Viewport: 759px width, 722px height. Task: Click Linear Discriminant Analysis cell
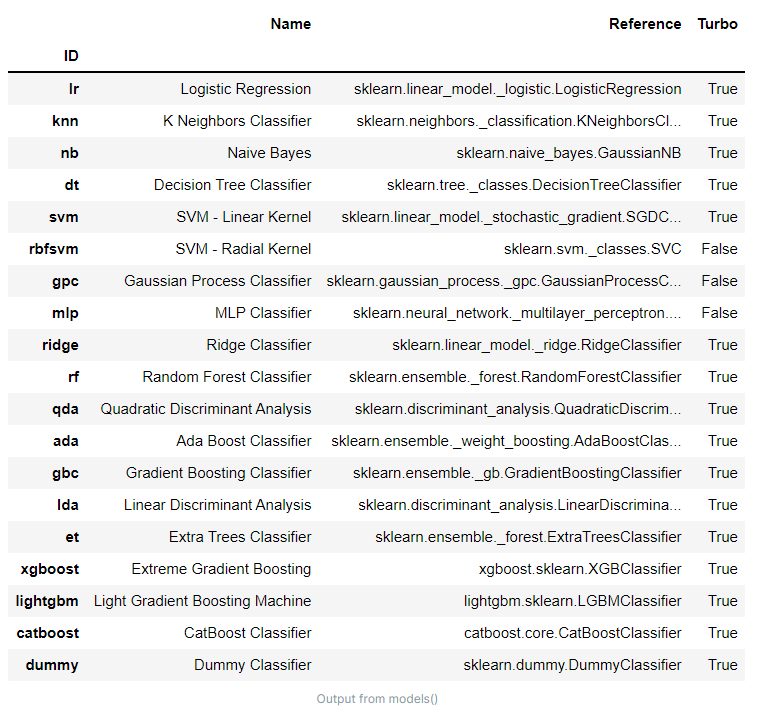tap(217, 504)
